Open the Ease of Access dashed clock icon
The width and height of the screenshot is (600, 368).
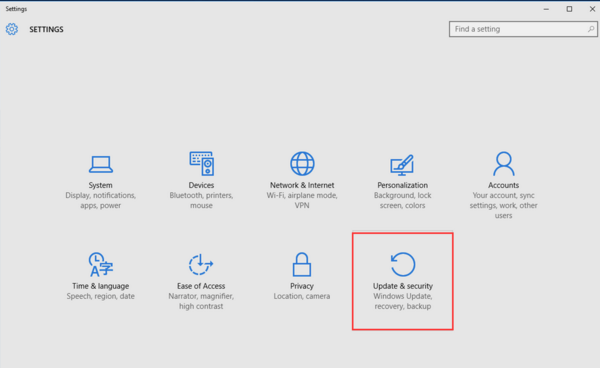tap(201, 264)
